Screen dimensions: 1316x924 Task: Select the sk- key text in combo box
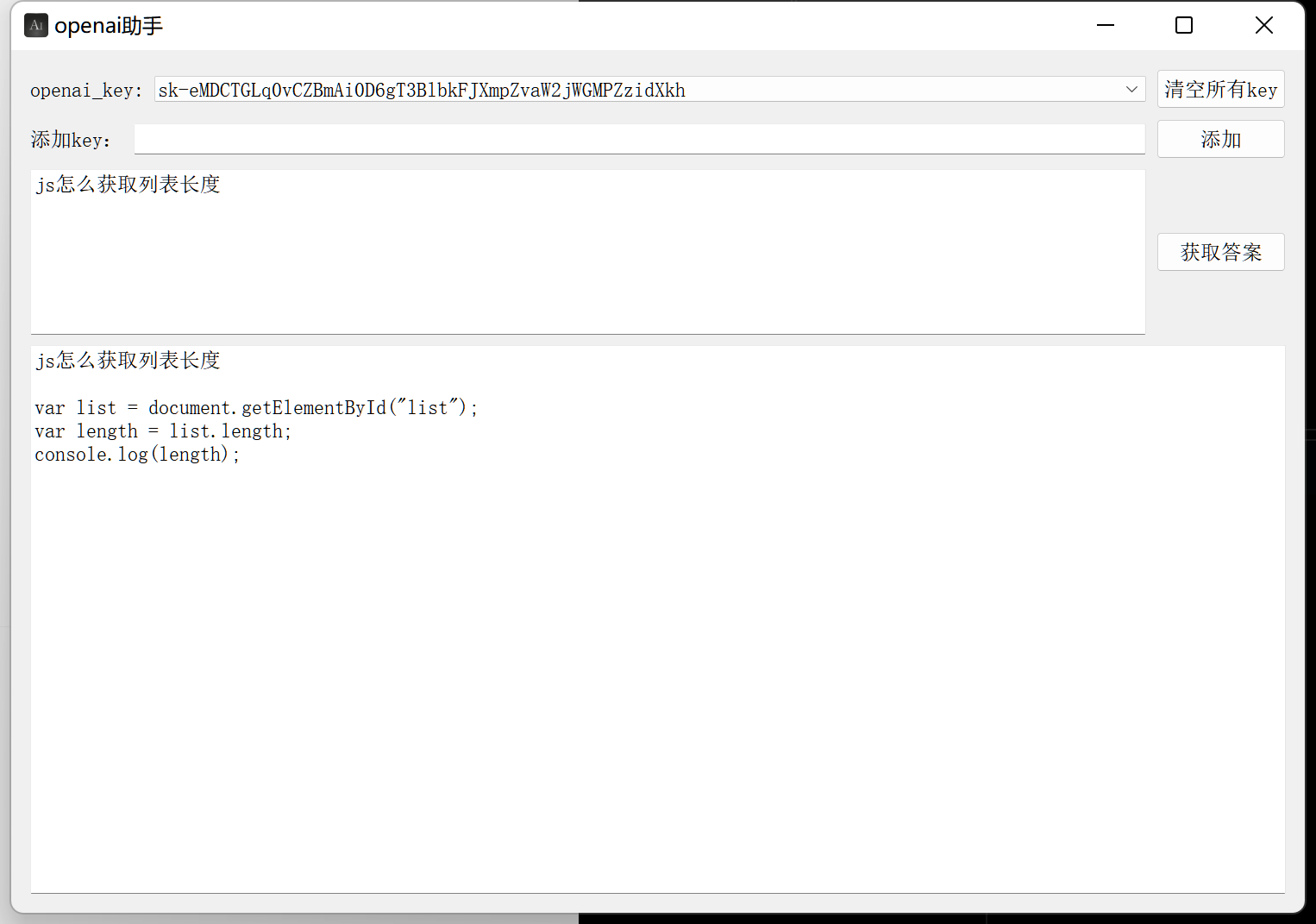coord(422,91)
